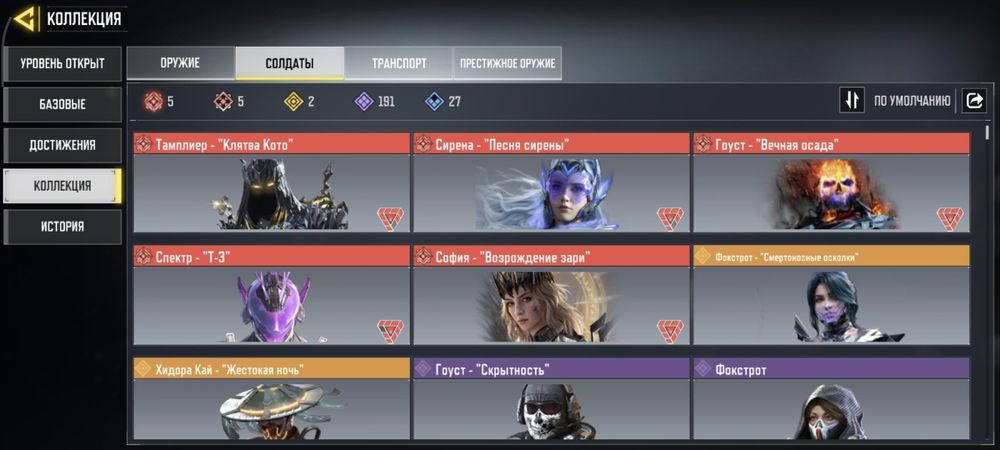Open the История sidebar section
The width and height of the screenshot is (1000, 450).
pos(62,227)
